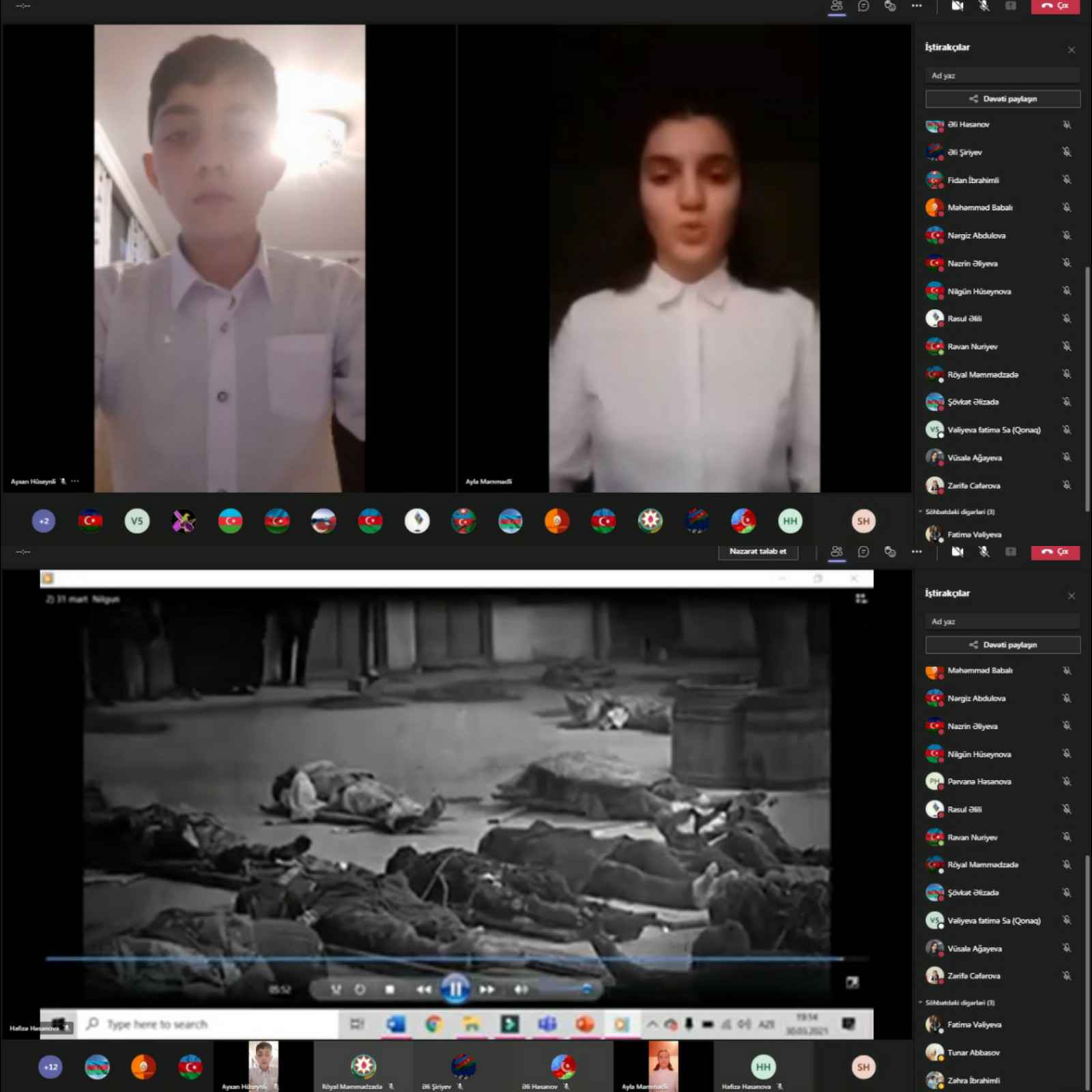The image size is (1092, 1092).
Task: Select Əli Hasanov in upper participants list
Action: pos(1000,124)
